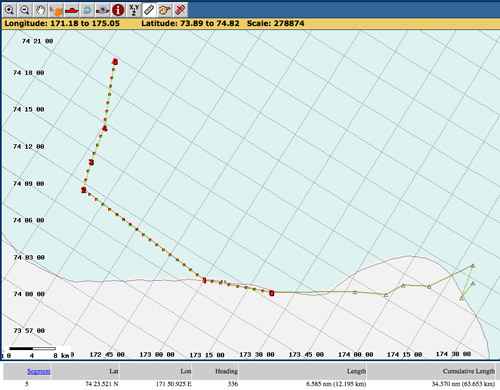Activate the pan hand tool
This screenshot has width=500, height=390.
click(40, 10)
